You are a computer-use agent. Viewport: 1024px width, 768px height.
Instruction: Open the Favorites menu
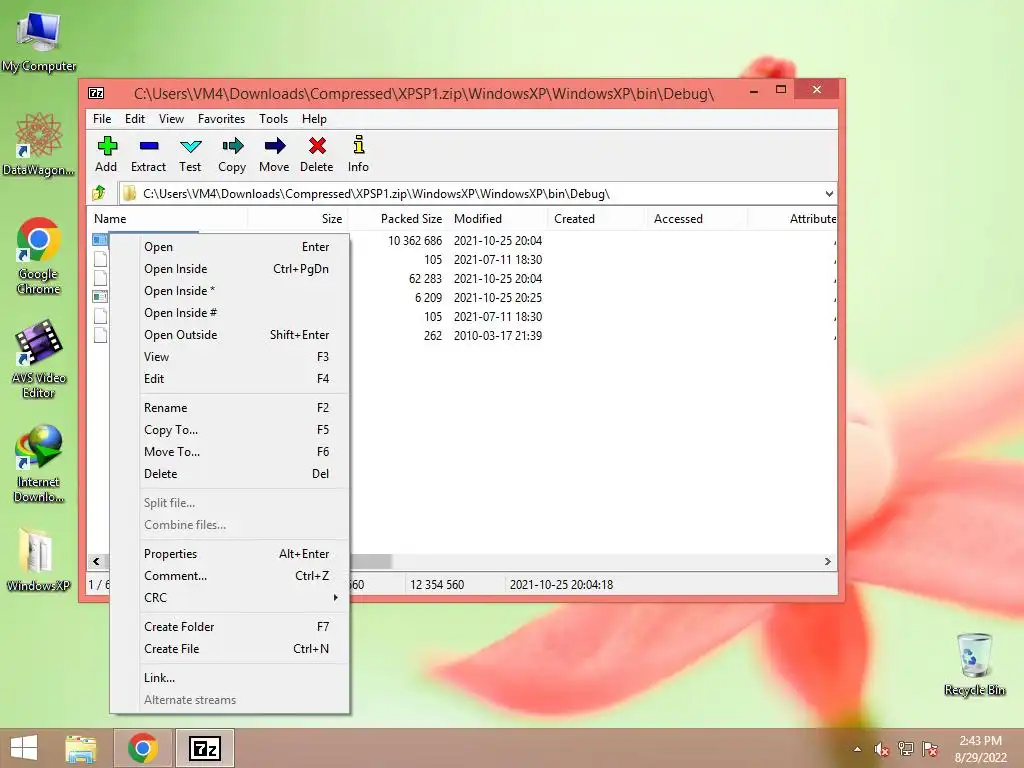pyautogui.click(x=221, y=119)
